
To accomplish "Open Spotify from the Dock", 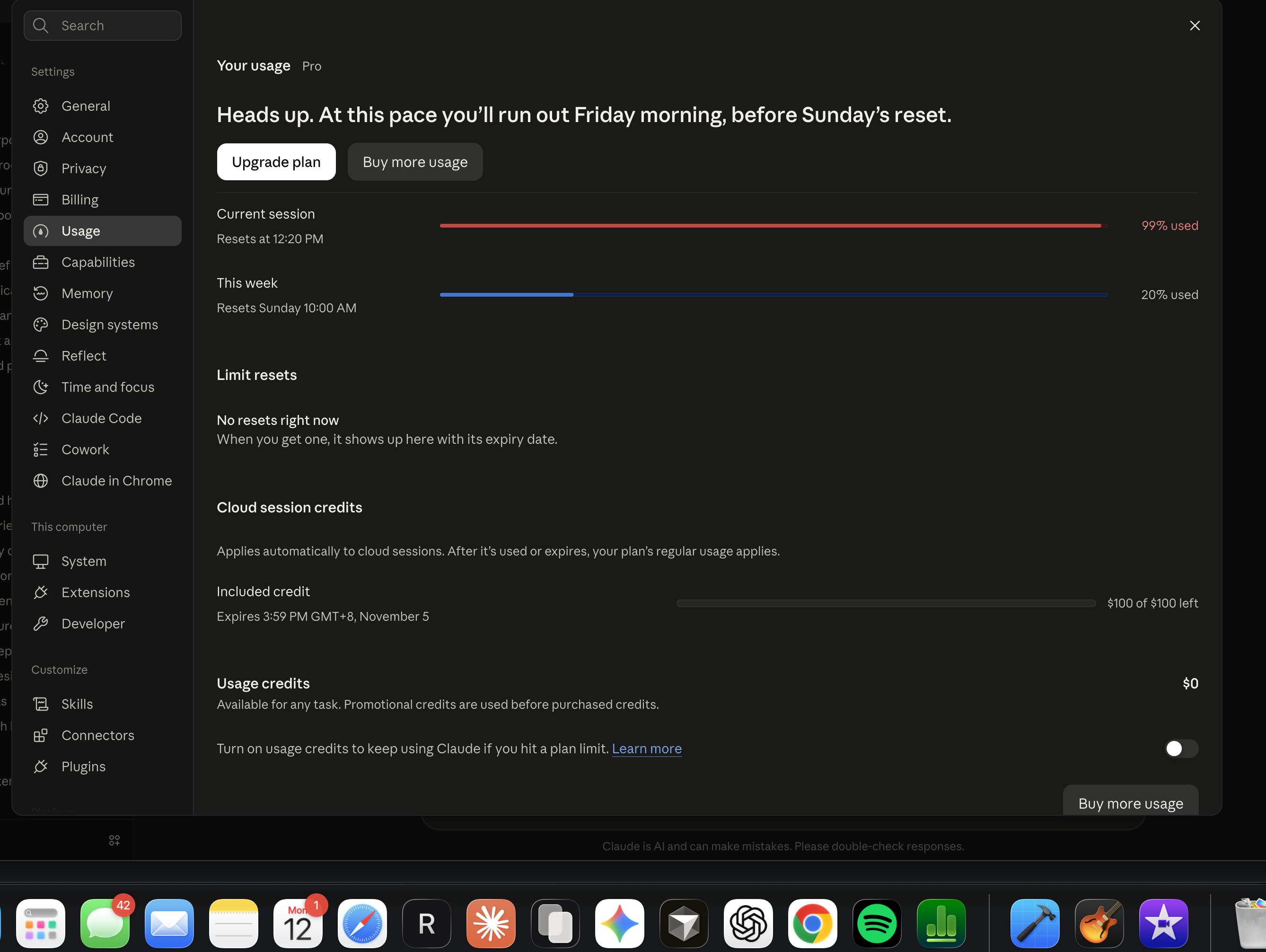I will point(877,924).
